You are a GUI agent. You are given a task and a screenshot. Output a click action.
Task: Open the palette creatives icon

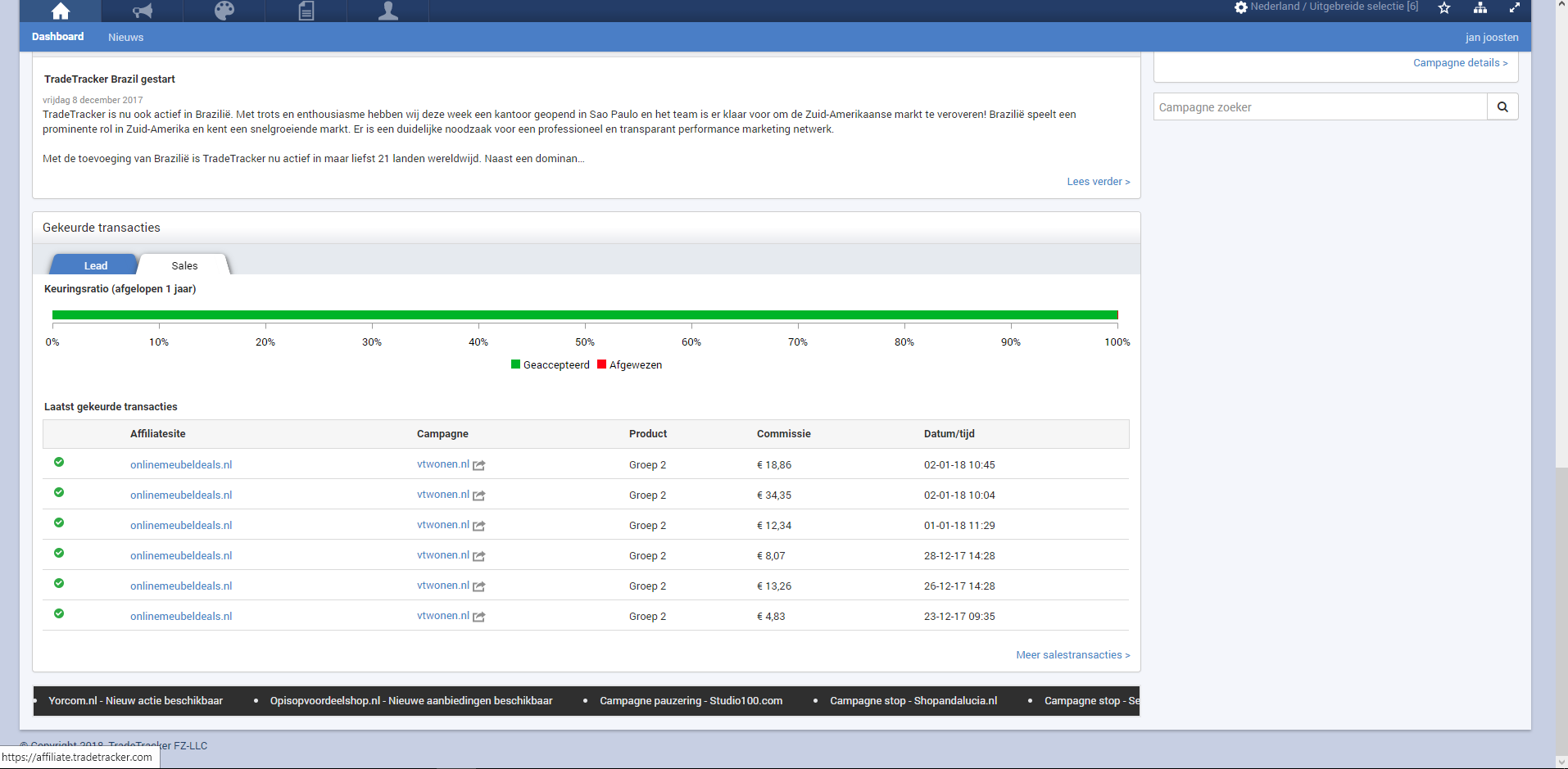pyautogui.click(x=224, y=11)
